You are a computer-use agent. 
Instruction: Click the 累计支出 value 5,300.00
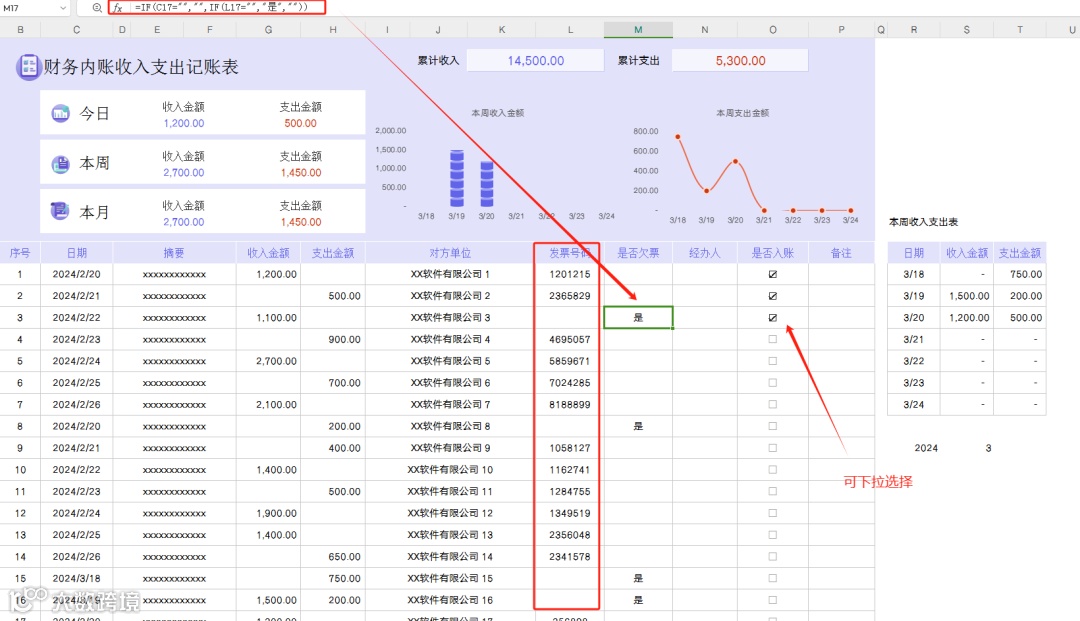click(x=740, y=61)
